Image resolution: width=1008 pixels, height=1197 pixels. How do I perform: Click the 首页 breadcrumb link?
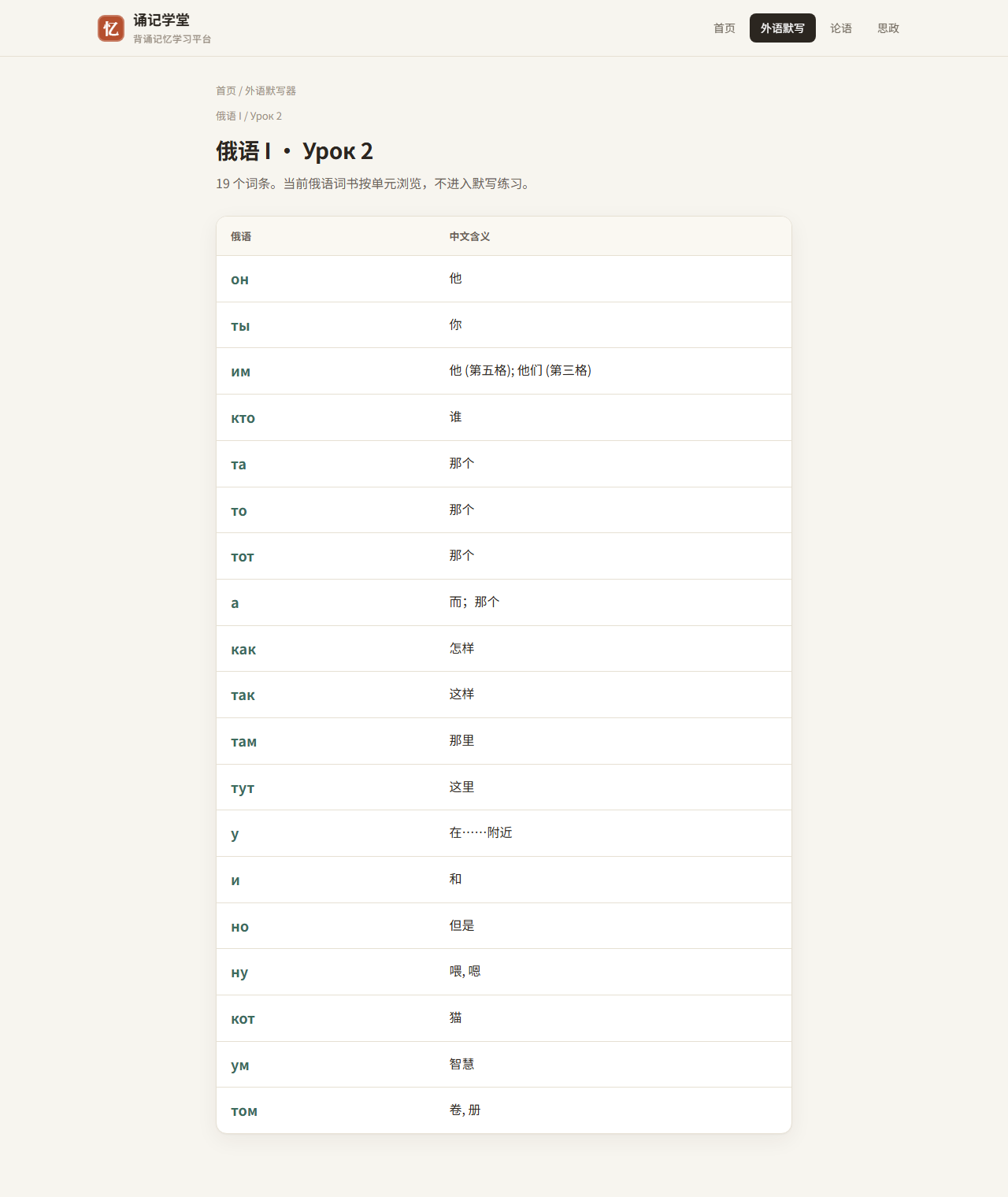tap(226, 91)
